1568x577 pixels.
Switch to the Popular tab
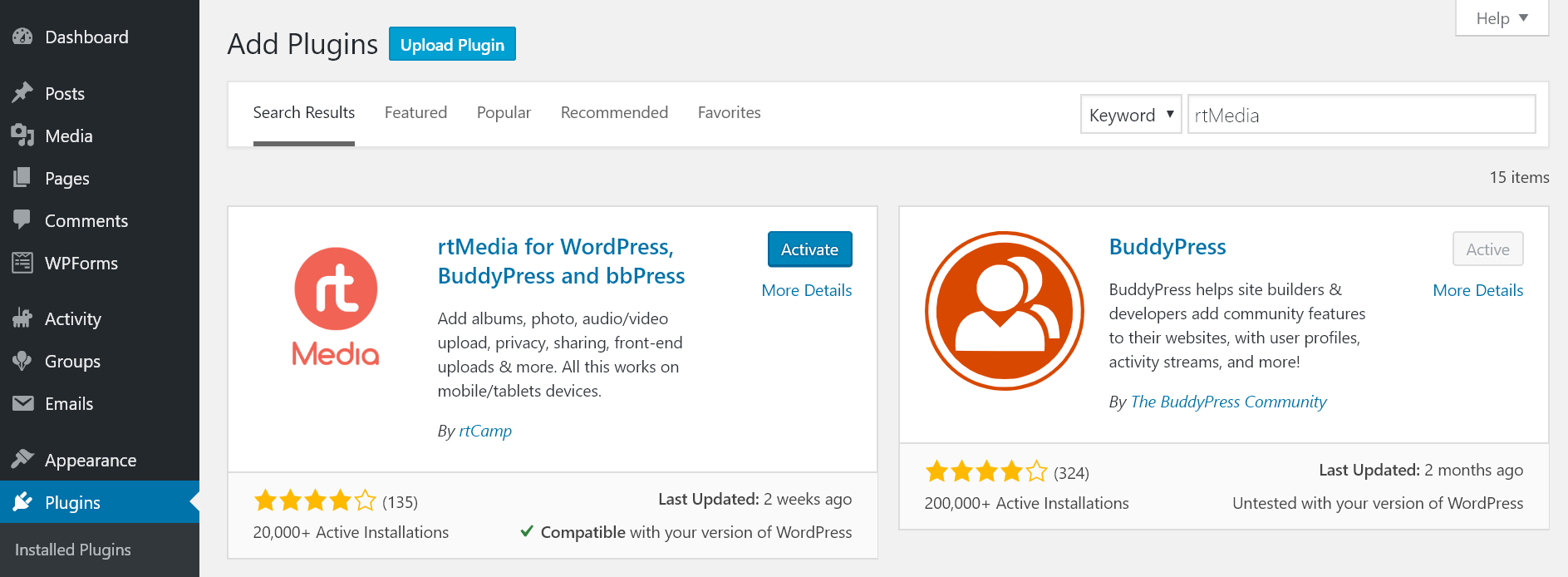click(504, 112)
